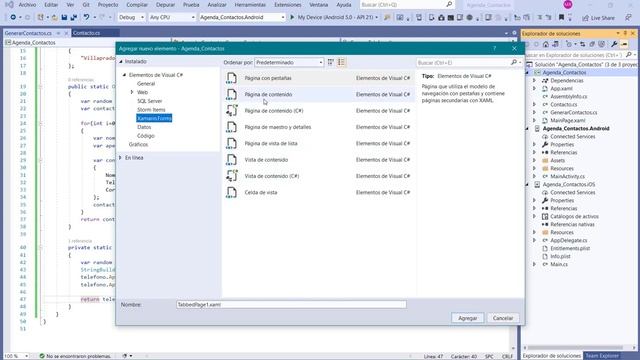Select GenerarContactos.cs in the solution tree
Image resolution: width=640 pixels, height=360 pixels.
coord(573,112)
